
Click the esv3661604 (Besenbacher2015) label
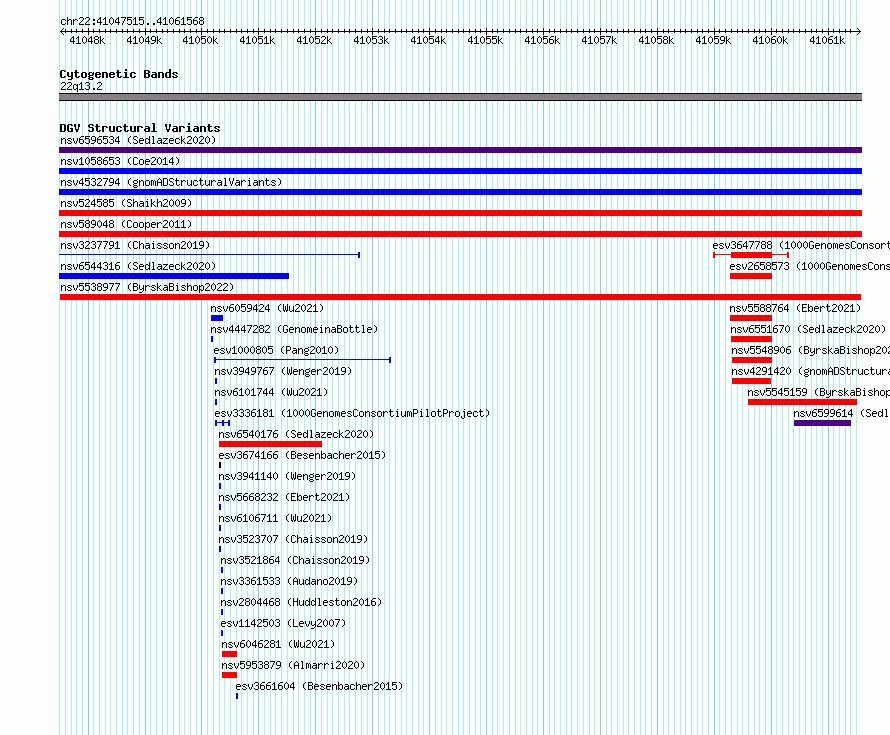coord(319,686)
